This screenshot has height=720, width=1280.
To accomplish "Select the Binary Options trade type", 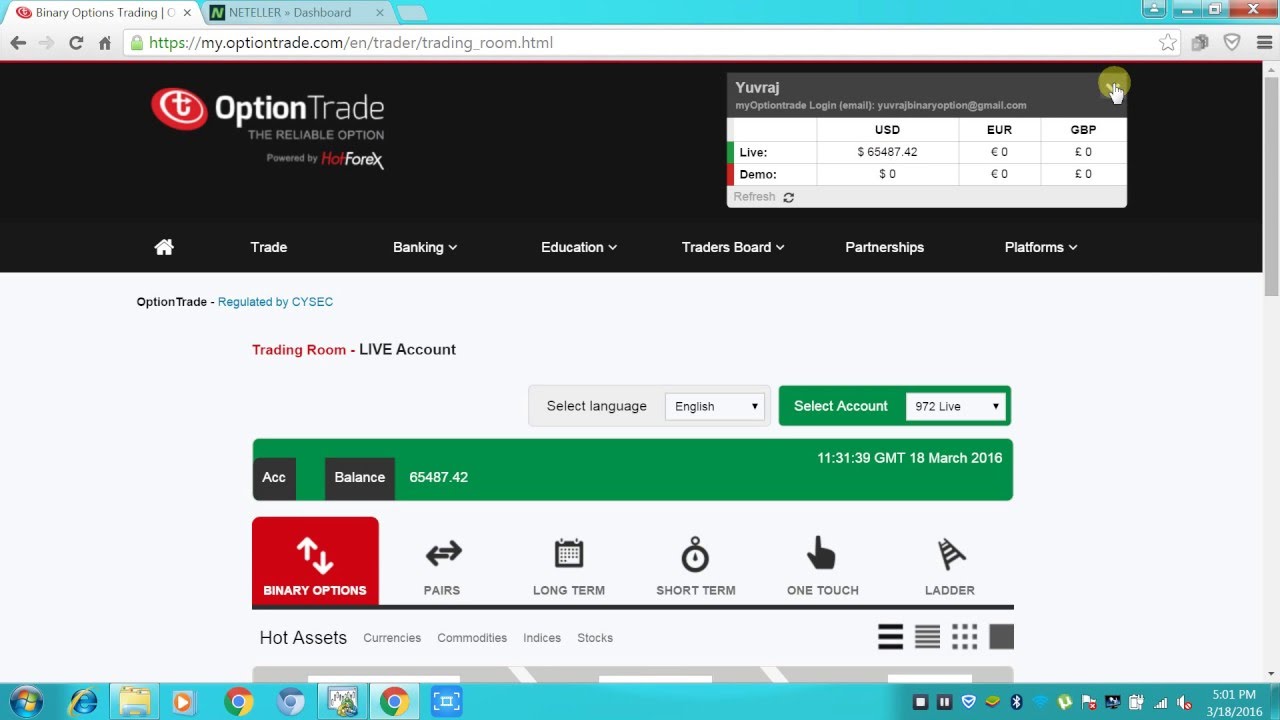I will click(x=315, y=561).
